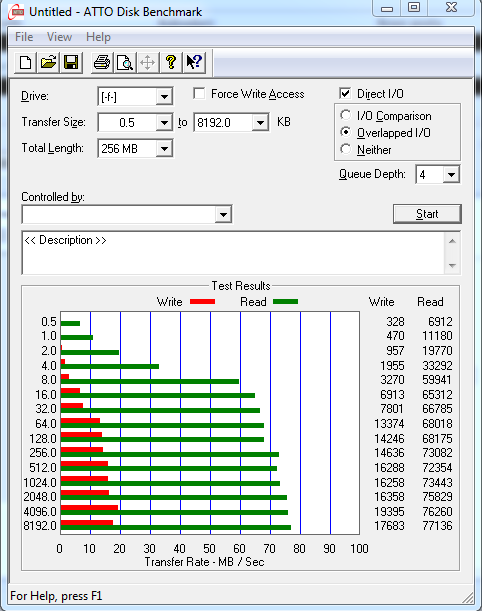
Task: Activate context help arrow-question icon
Action: 194,62
